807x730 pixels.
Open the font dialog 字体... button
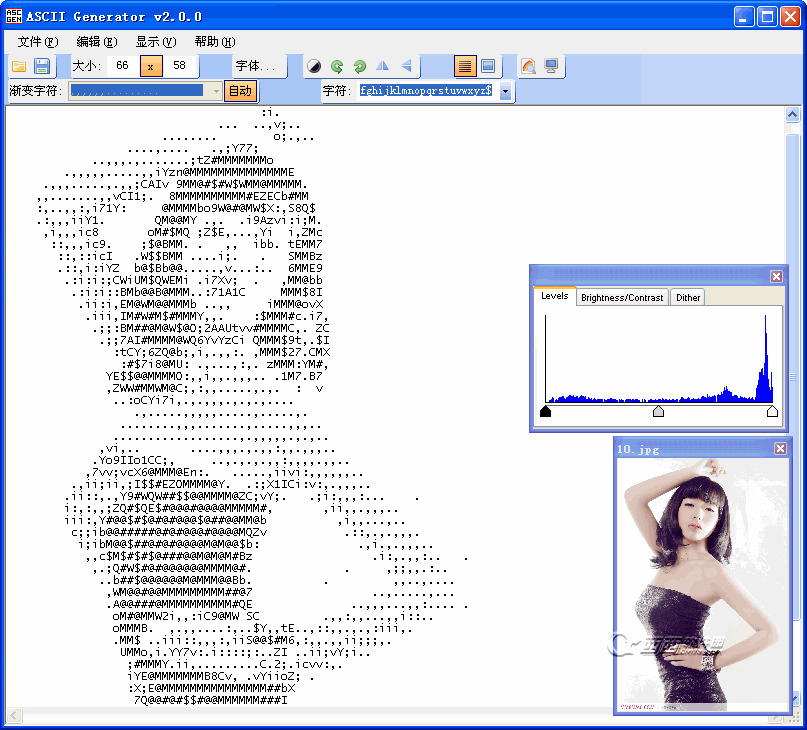[256, 66]
